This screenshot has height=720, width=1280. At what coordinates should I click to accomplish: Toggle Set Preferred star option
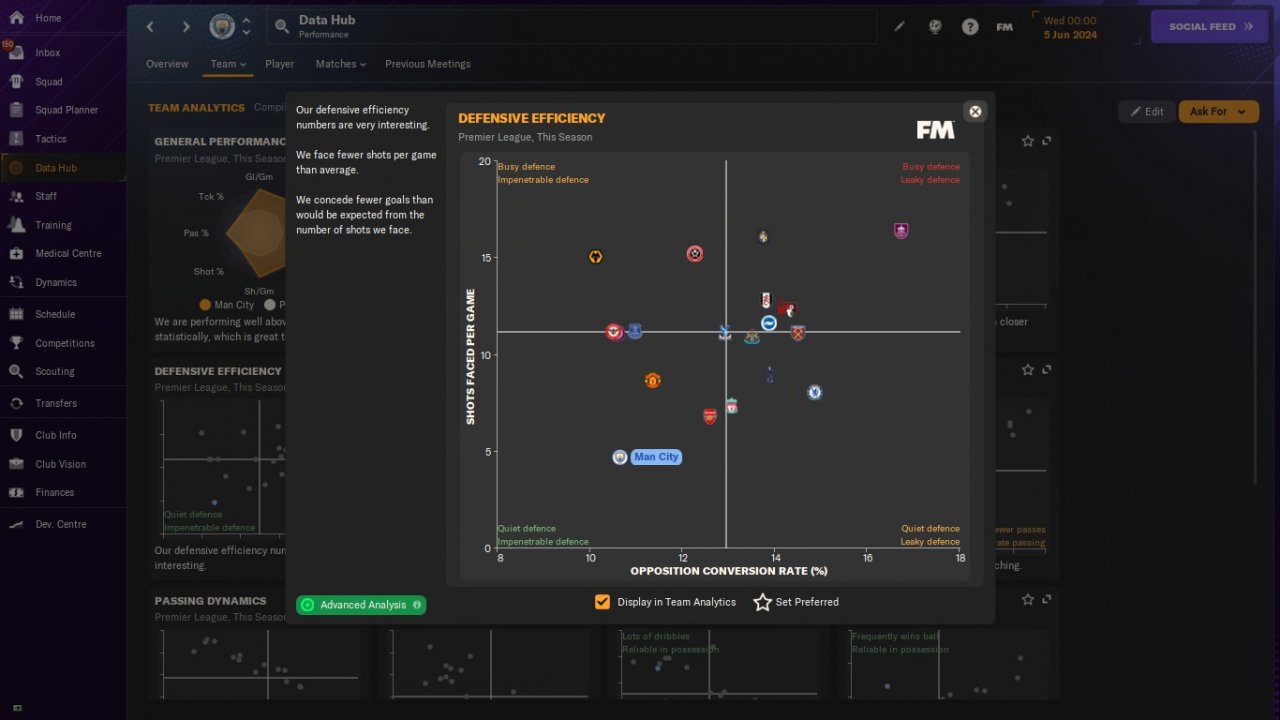(796, 602)
